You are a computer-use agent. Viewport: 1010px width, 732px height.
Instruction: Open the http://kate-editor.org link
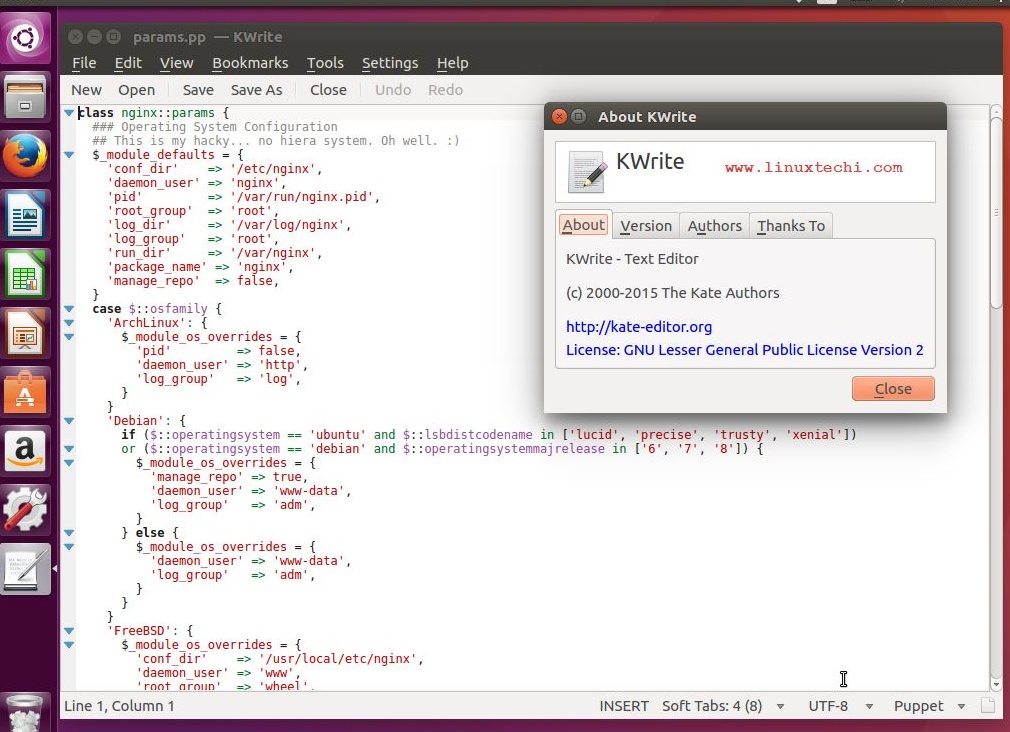pyautogui.click(x=639, y=327)
